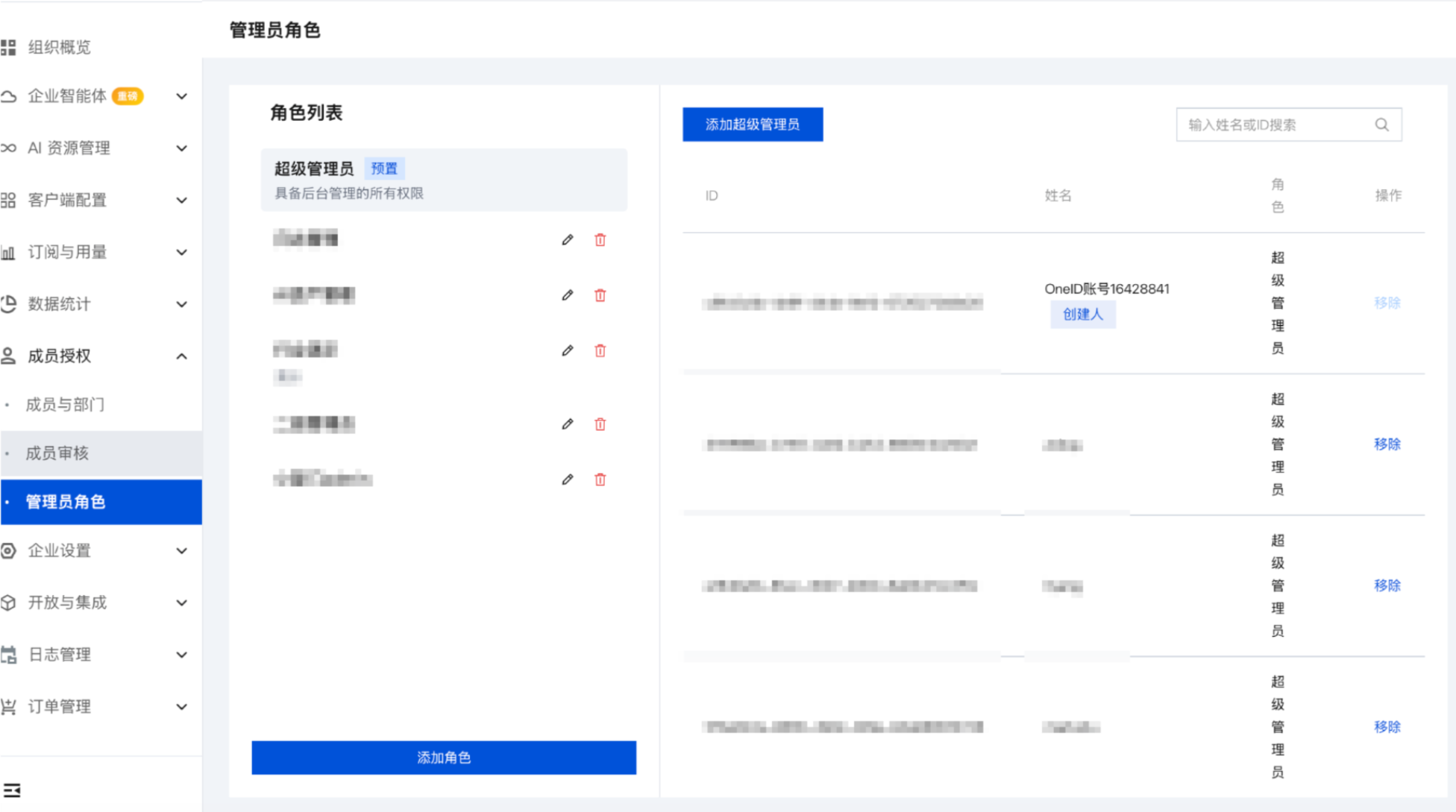Image resolution: width=1456 pixels, height=812 pixels.
Task: Click the pencil icon of second custom role
Action: pyautogui.click(x=568, y=295)
